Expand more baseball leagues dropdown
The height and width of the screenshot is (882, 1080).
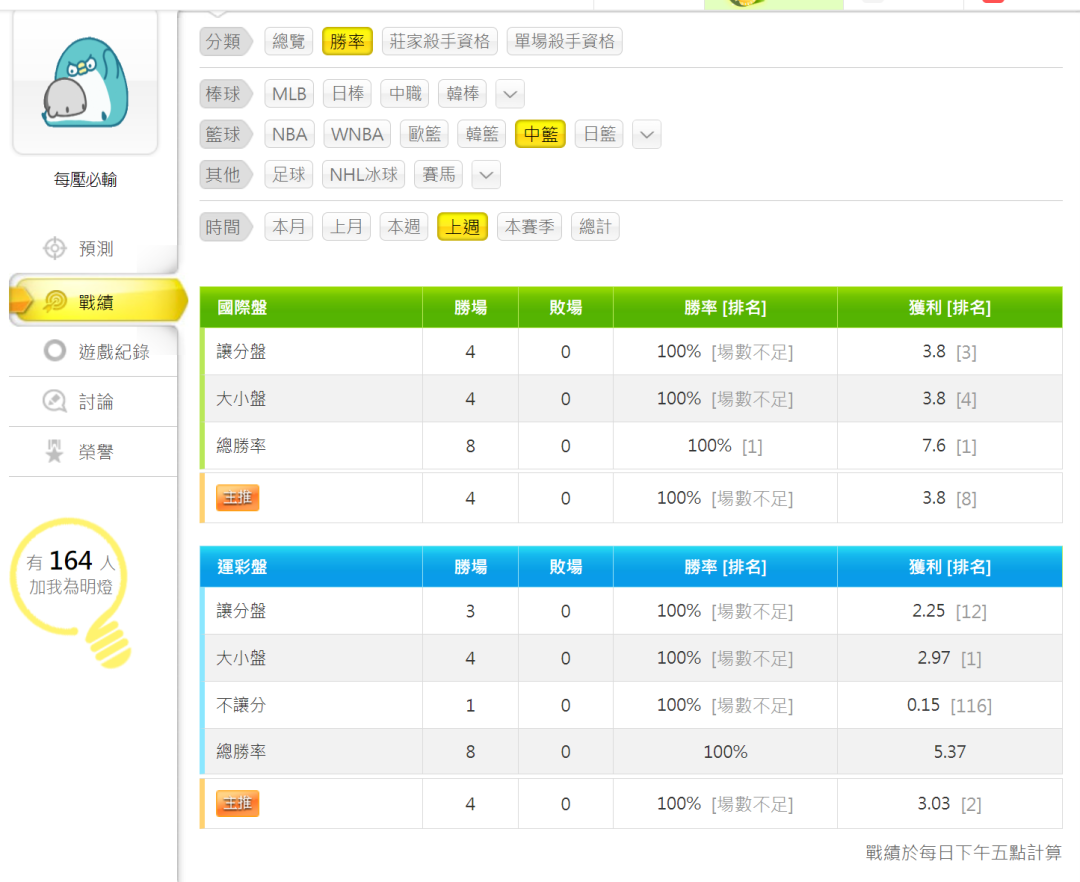510,94
